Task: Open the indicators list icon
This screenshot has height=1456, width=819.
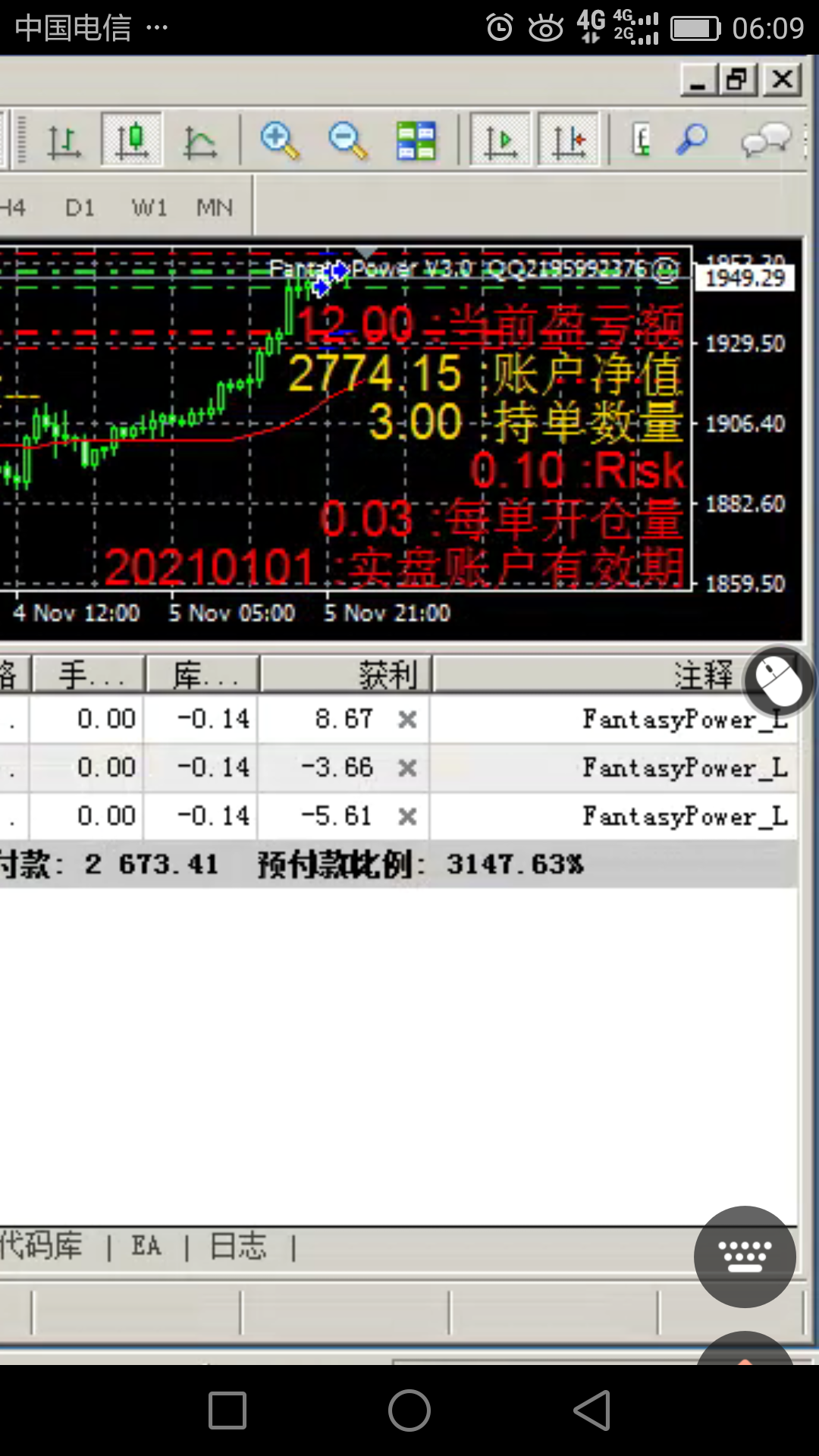Action: (x=641, y=140)
